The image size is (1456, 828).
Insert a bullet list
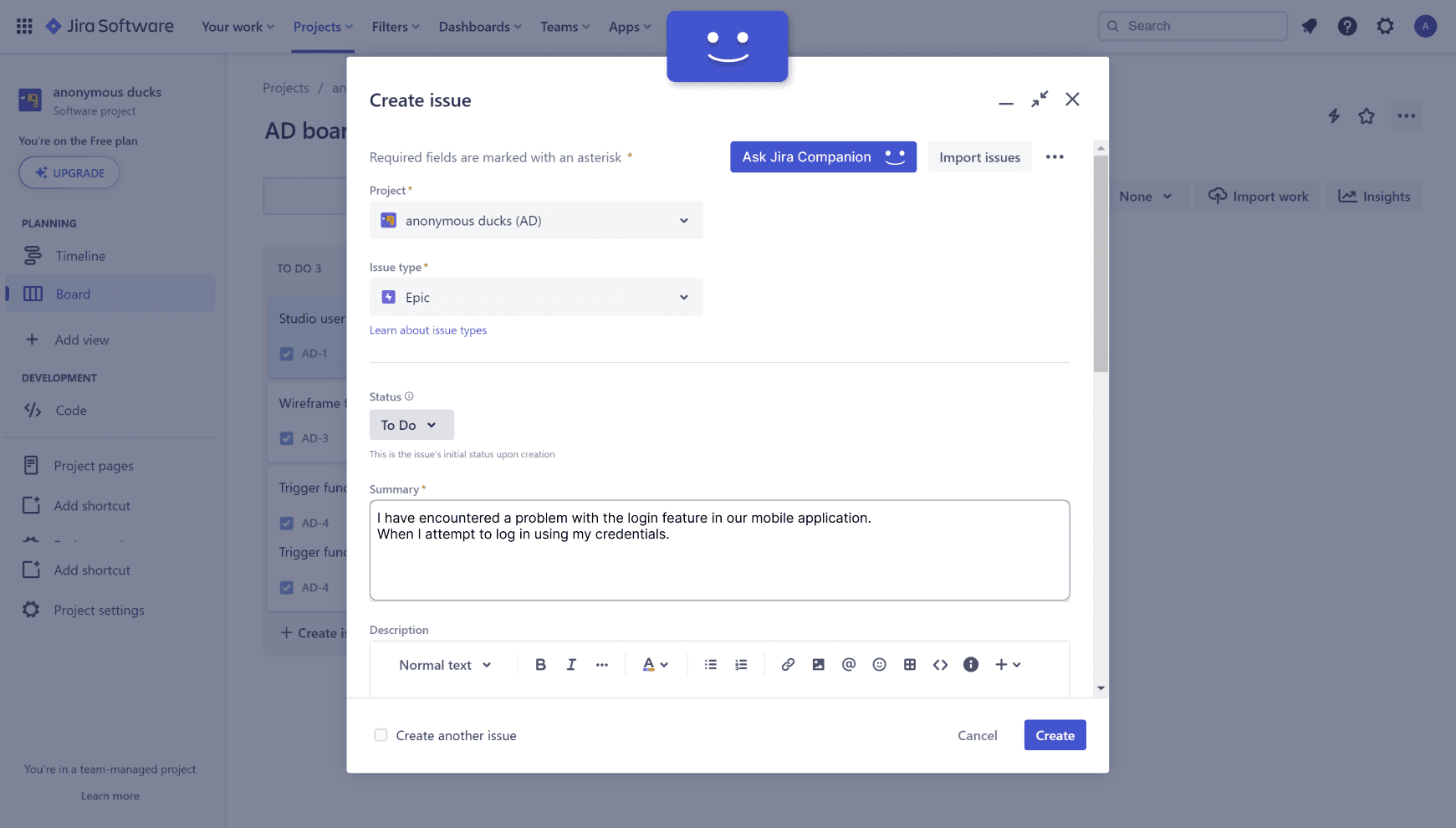tap(711, 665)
